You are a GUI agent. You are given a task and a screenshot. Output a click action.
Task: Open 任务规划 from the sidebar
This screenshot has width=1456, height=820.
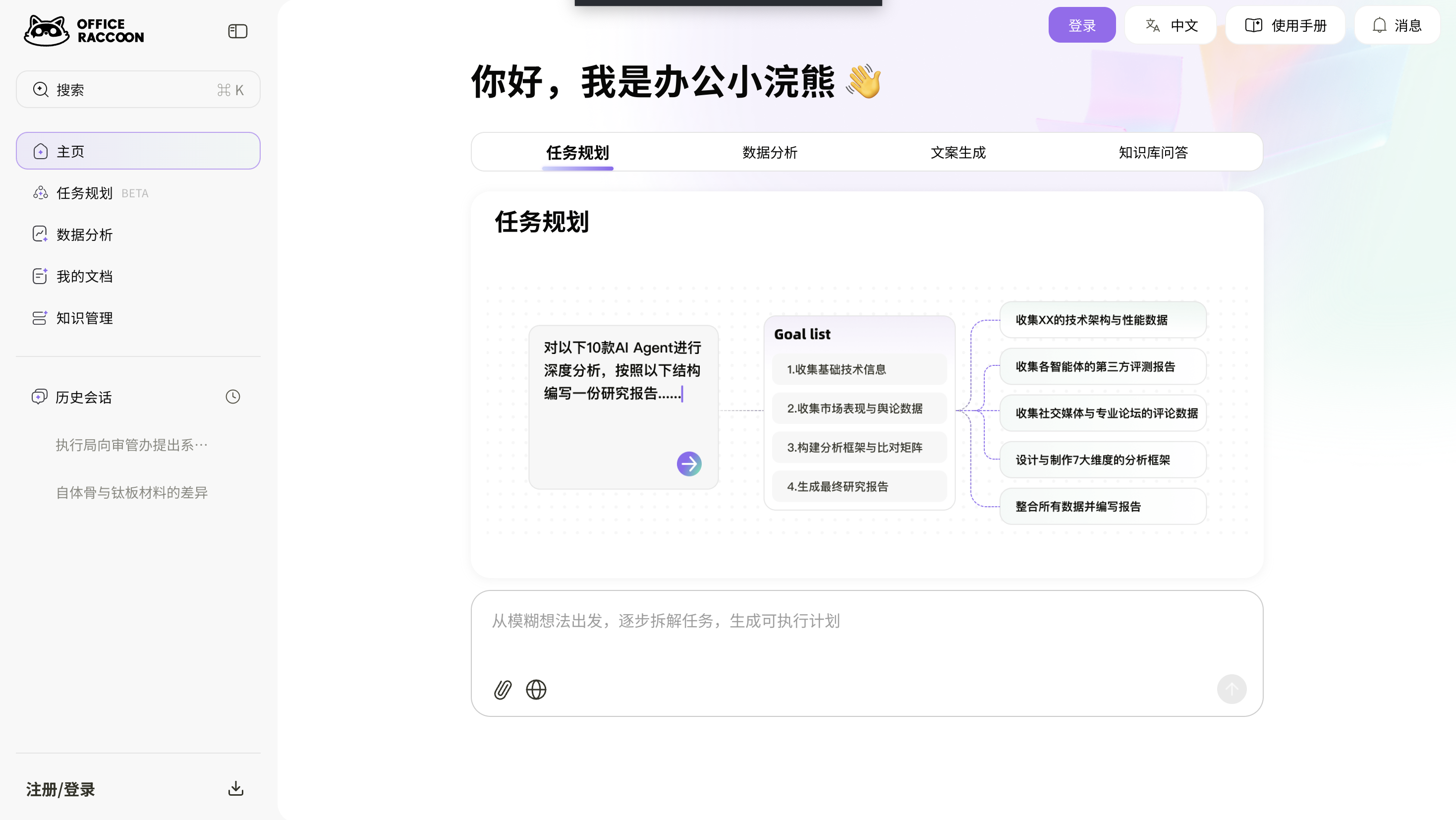click(x=85, y=192)
